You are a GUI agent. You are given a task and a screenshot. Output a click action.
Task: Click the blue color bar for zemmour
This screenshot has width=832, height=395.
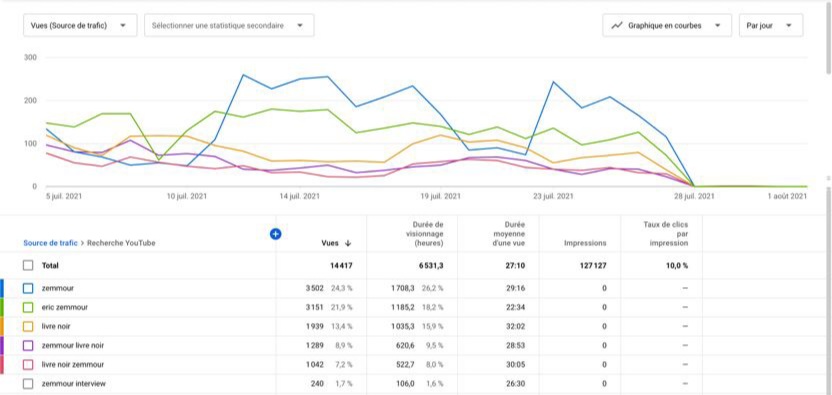[2, 288]
